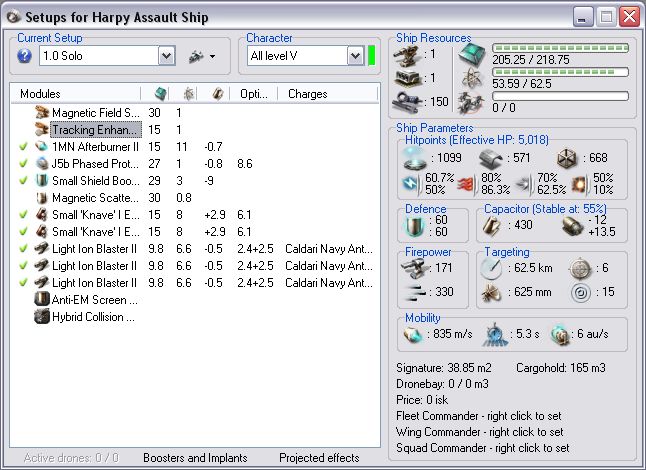Click the blue help question mark icon
Viewport: 646px width, 470px height.
tap(24, 56)
